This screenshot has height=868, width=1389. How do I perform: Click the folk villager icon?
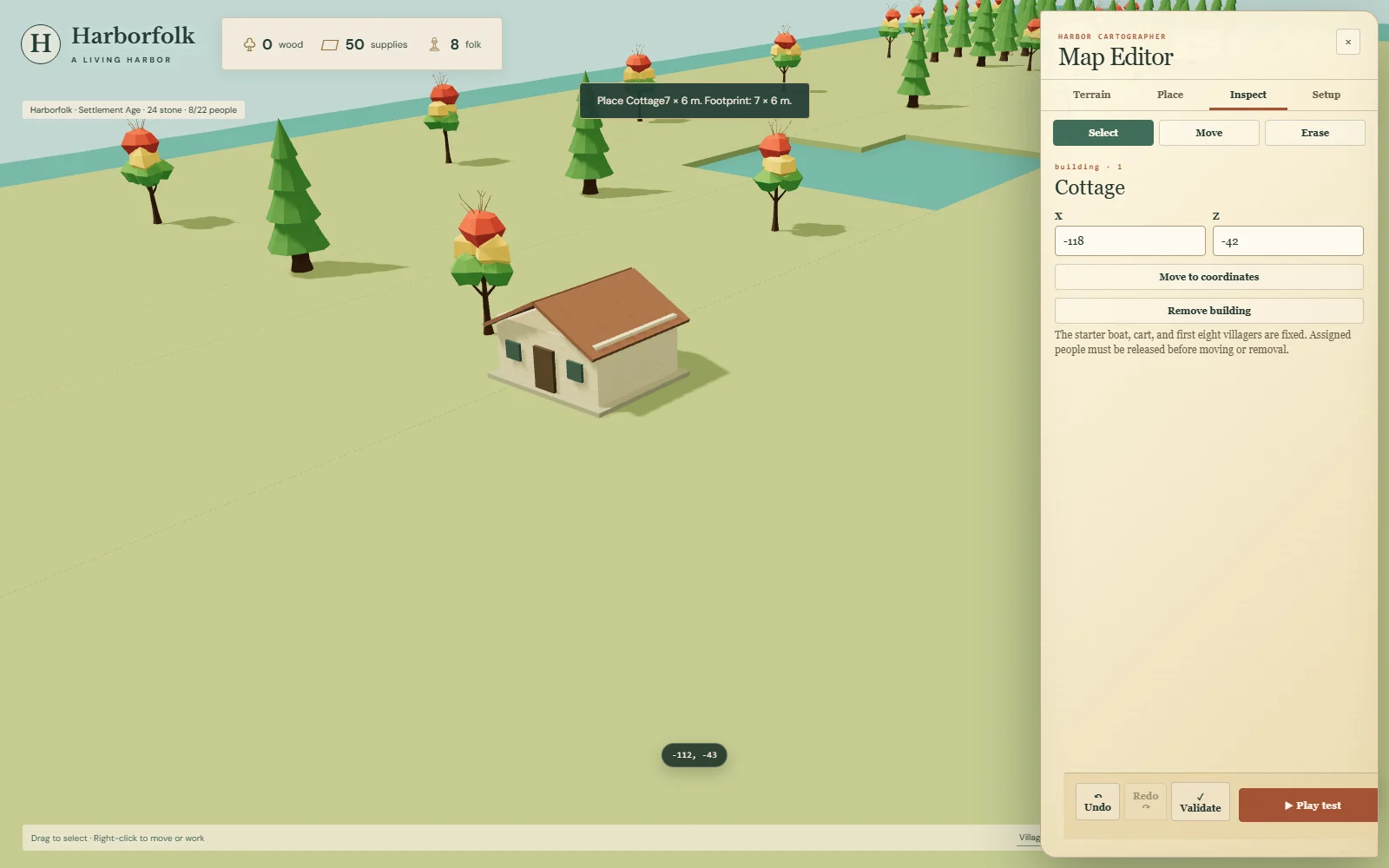coord(434,44)
